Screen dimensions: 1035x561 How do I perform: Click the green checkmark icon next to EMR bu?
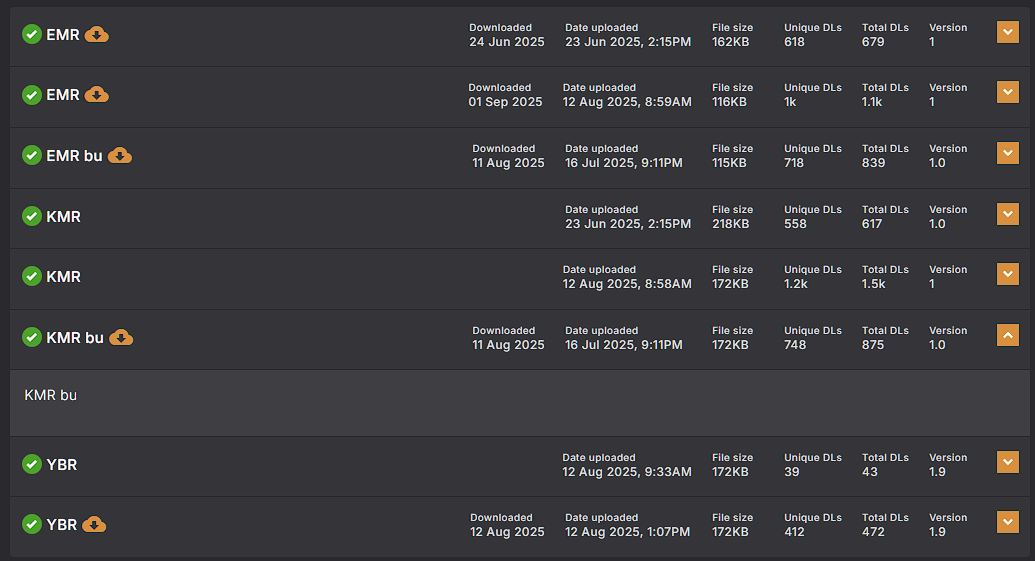click(x=32, y=156)
